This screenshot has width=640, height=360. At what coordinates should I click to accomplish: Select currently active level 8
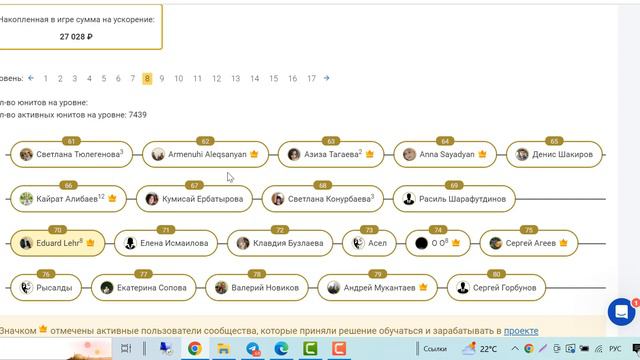(x=147, y=78)
